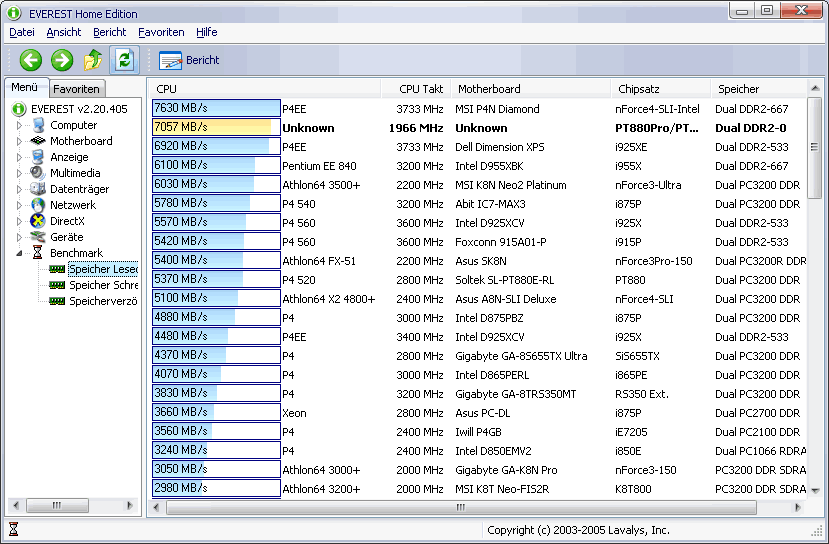829x544 pixels.
Task: Select the Benchmark hourglass icon in tree
Action: click(38, 253)
